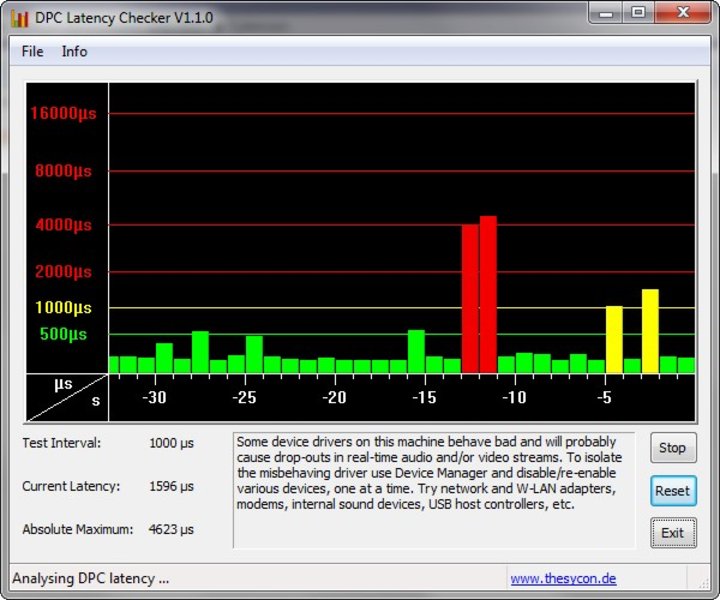Click the driver warning message text box
Screen dimensions: 720x600
tap(434, 490)
